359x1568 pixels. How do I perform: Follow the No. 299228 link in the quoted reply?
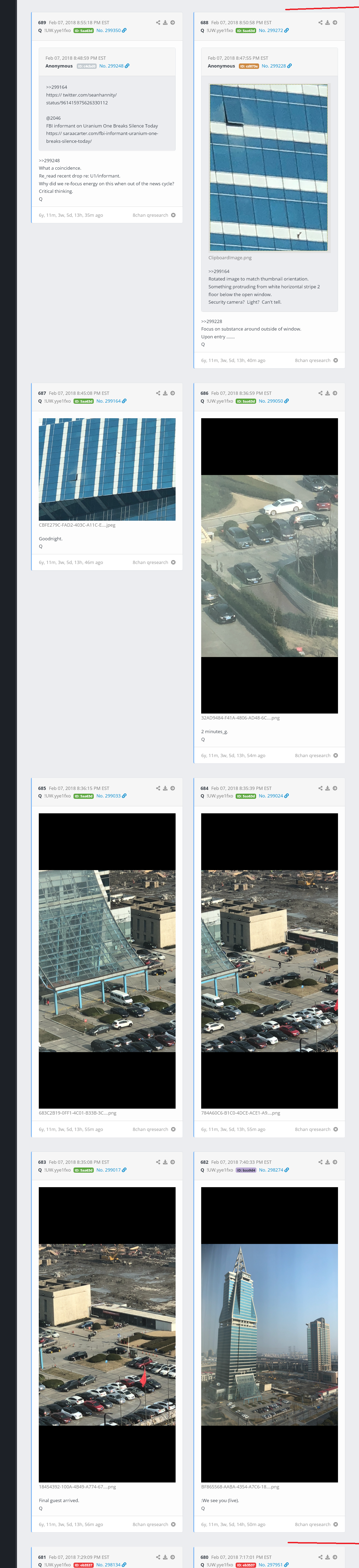pyautogui.click(x=276, y=66)
